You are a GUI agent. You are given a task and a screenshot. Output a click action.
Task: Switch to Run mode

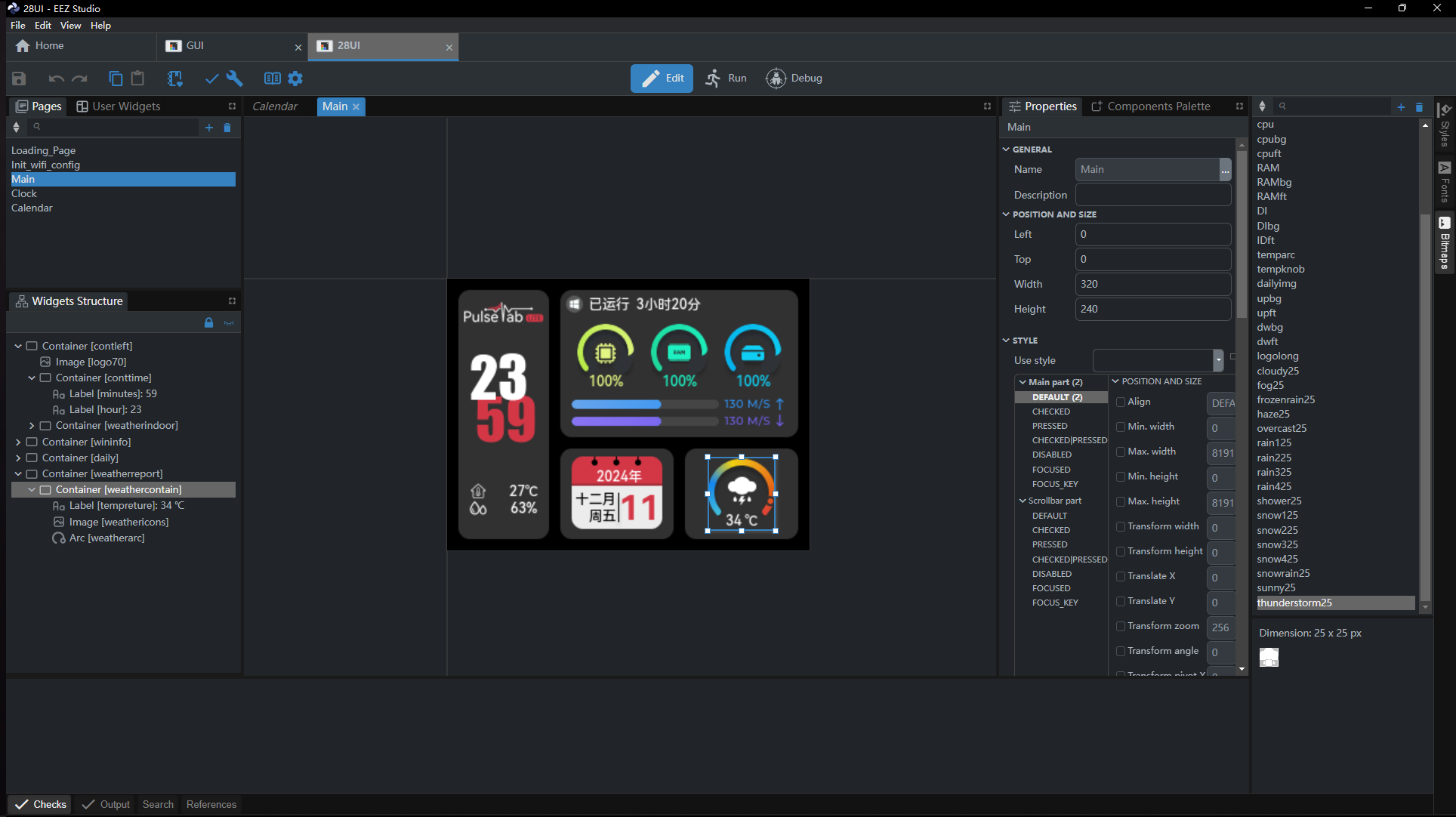coord(726,79)
